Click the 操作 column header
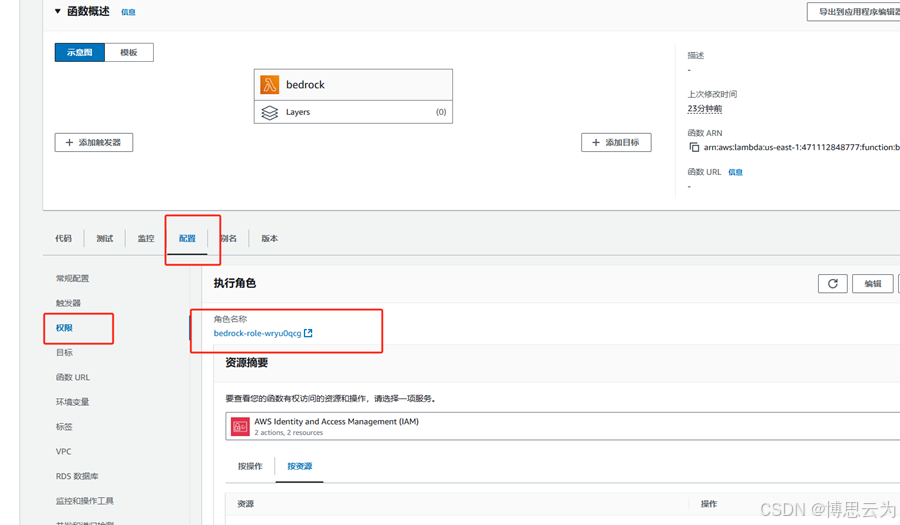This screenshot has width=900, height=525. [709, 504]
